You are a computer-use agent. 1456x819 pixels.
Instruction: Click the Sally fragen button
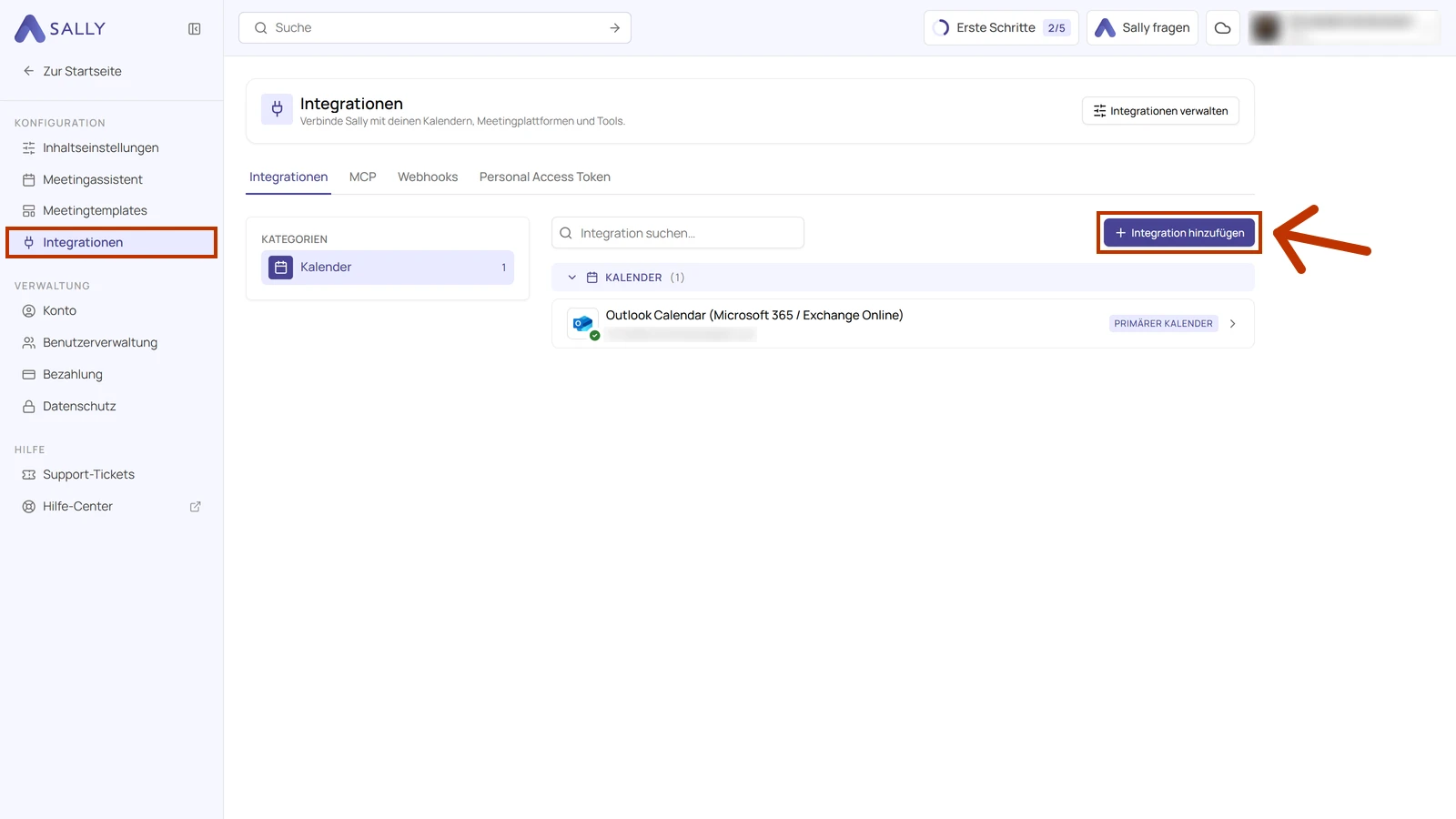click(1142, 27)
